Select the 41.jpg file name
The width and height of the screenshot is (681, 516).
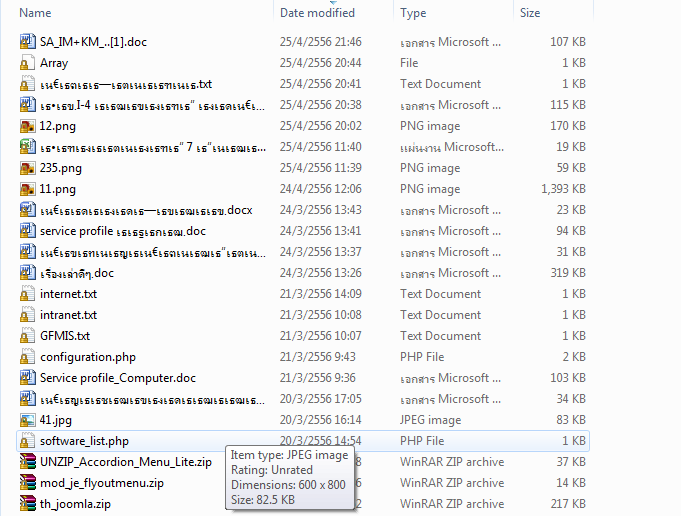tap(56, 420)
